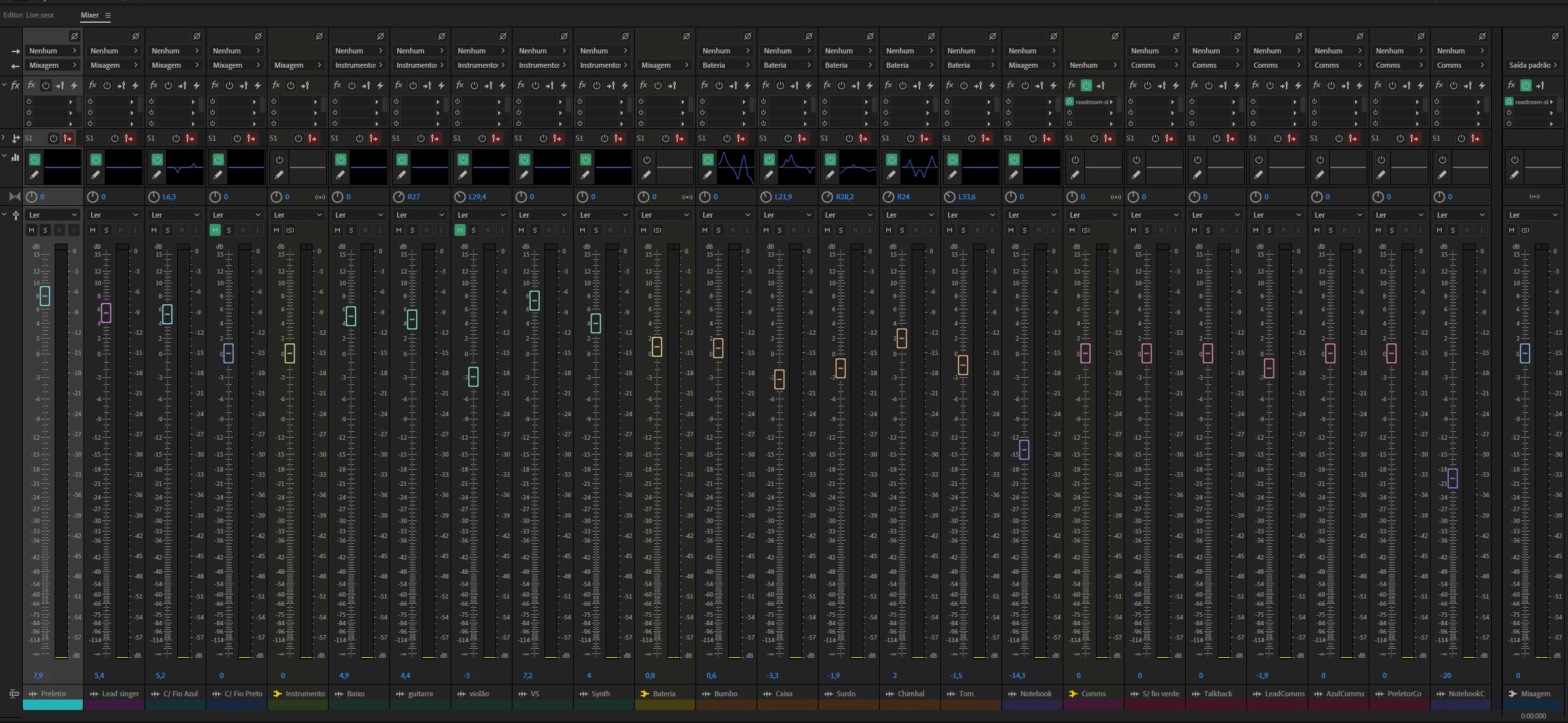Unmute the violão track
This screenshot has height=723, width=1568.
tap(460, 230)
